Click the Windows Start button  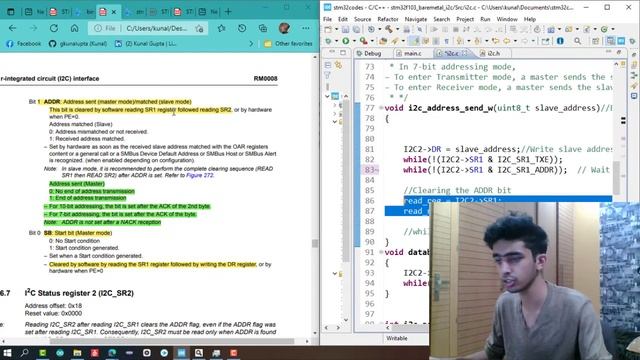point(7,353)
